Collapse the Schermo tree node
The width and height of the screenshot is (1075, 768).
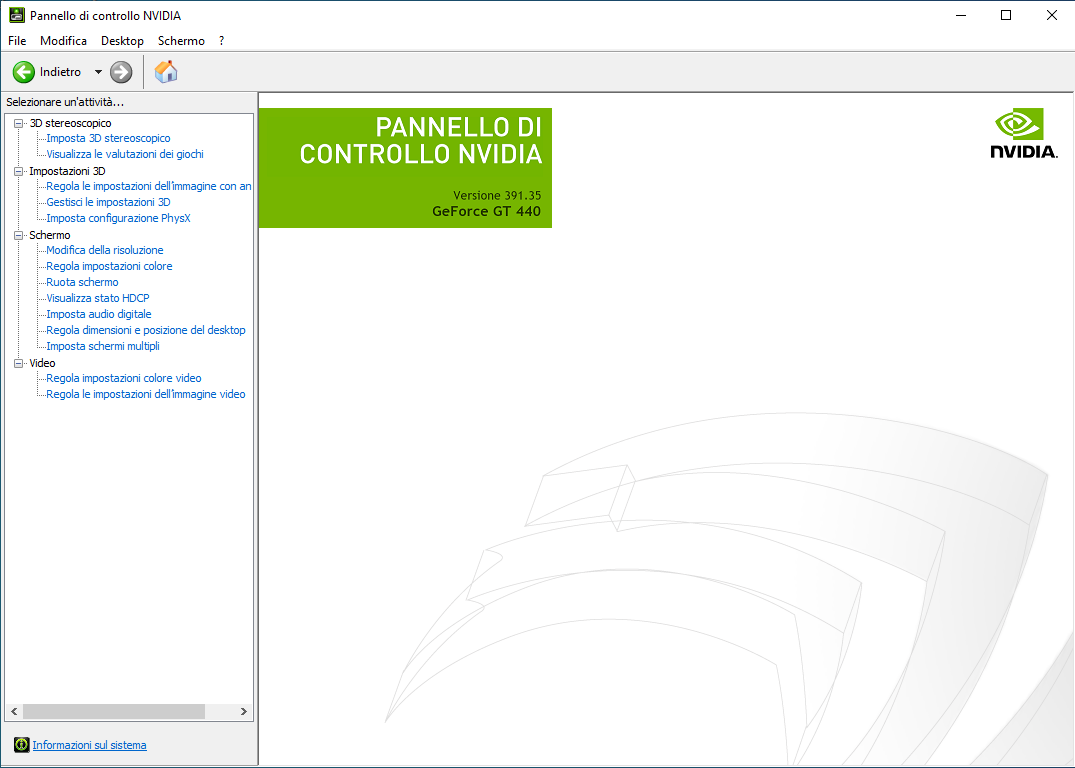tap(19, 235)
